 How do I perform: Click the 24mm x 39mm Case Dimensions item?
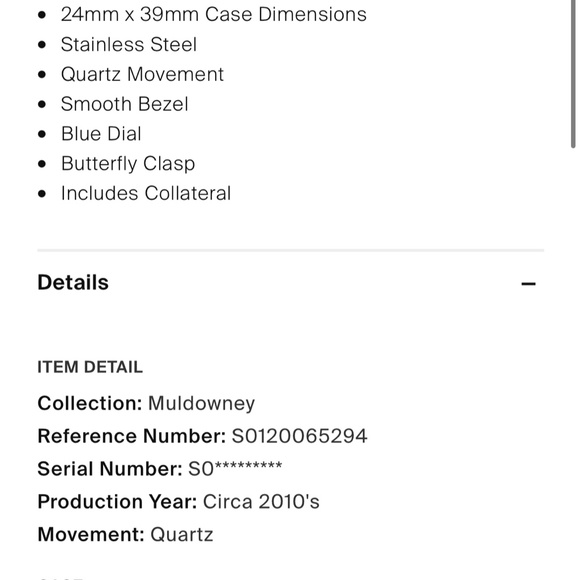tap(214, 15)
